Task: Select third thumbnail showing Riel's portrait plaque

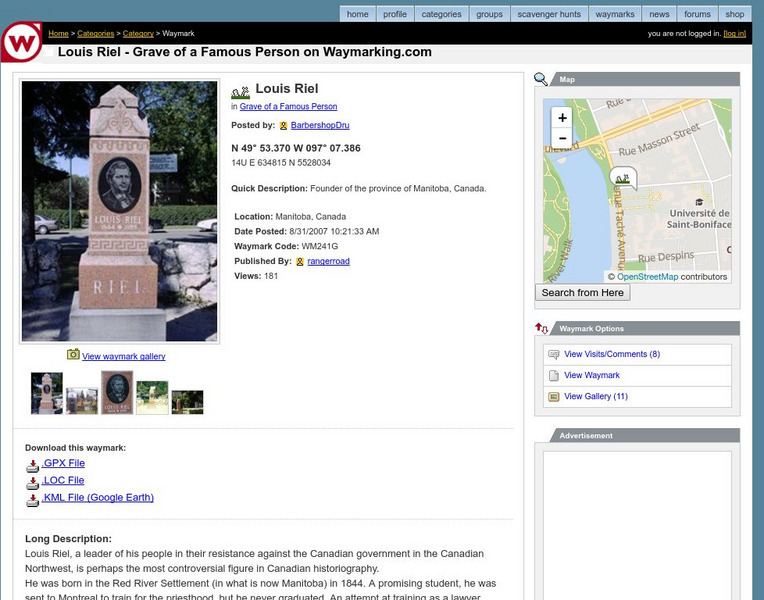Action: pos(117,393)
